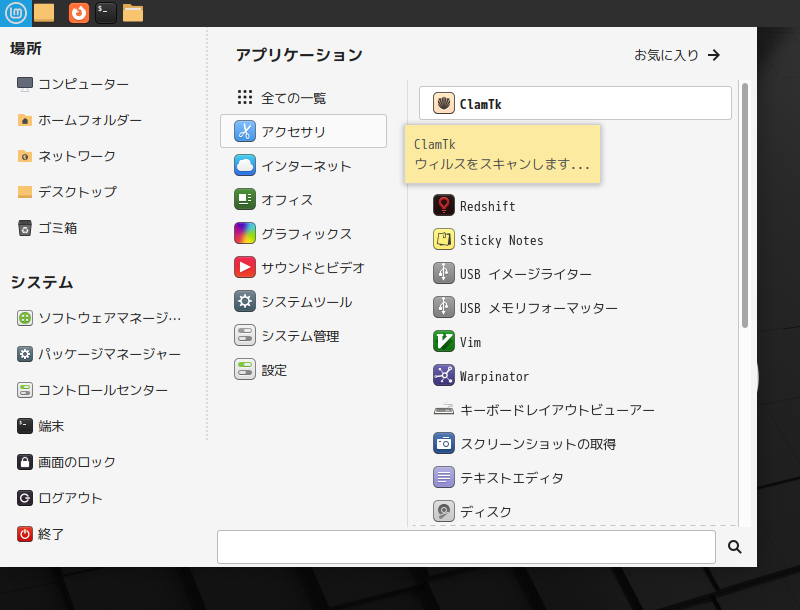Open the file manager icon in the top panel
The width and height of the screenshot is (800, 610).
tap(133, 13)
